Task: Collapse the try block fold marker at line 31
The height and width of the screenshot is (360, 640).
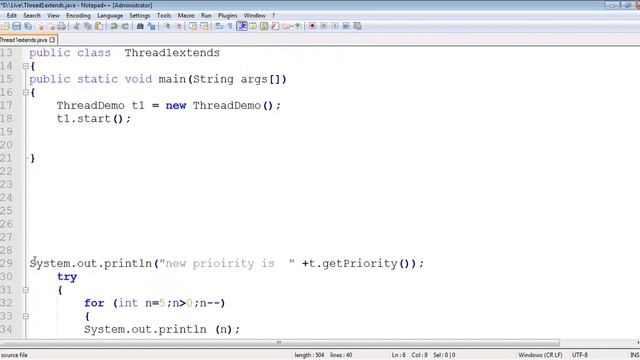Action: pyautogui.click(x=26, y=290)
